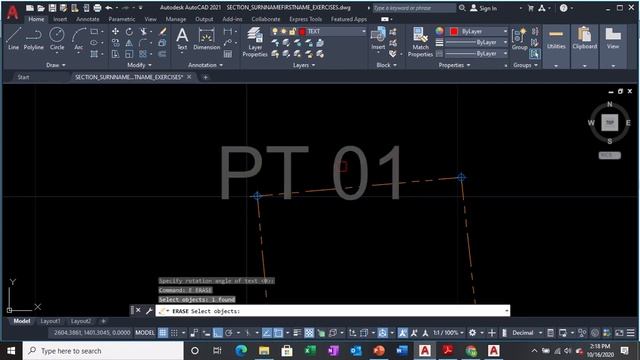Click the Plot (print) icon in quick access toolbar
The width and height of the screenshot is (640, 360).
pyautogui.click(x=97, y=8)
